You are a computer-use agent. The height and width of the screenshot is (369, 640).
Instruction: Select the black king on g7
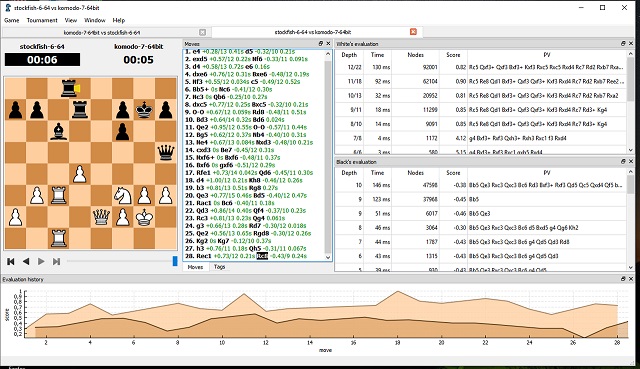tap(144, 109)
